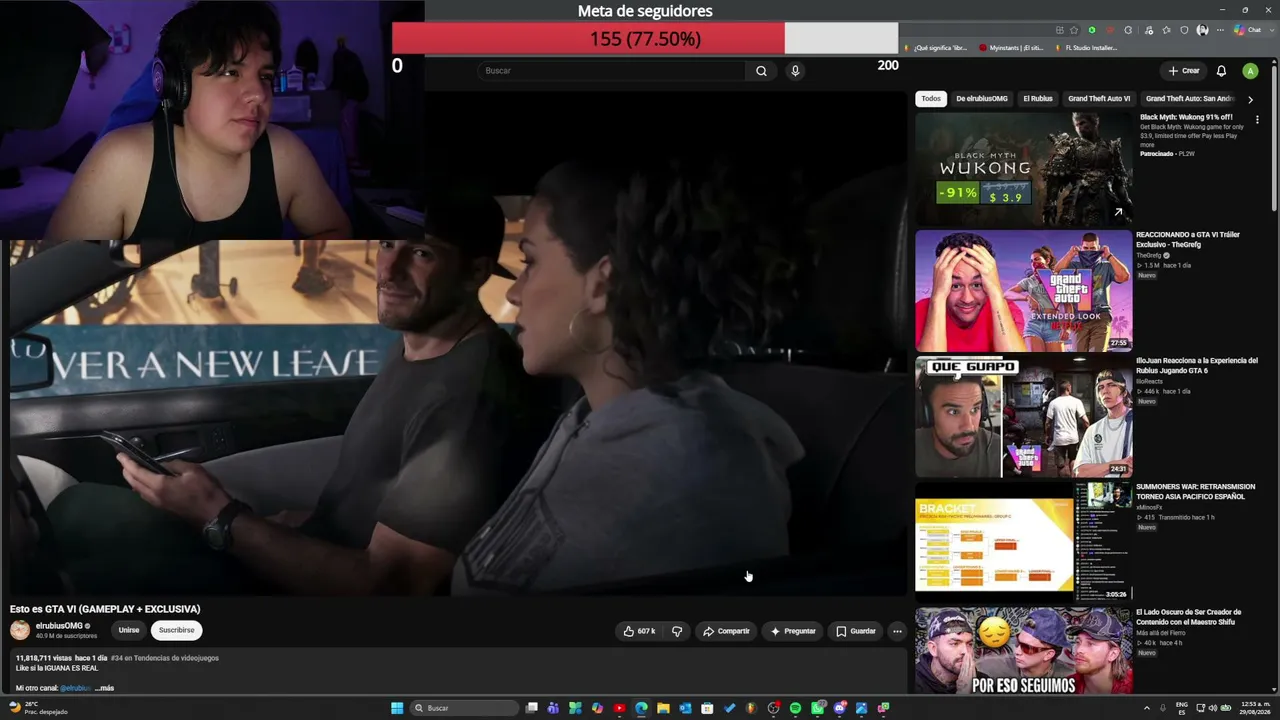
Task: Open more actions ellipsis under video
Action: point(897,631)
